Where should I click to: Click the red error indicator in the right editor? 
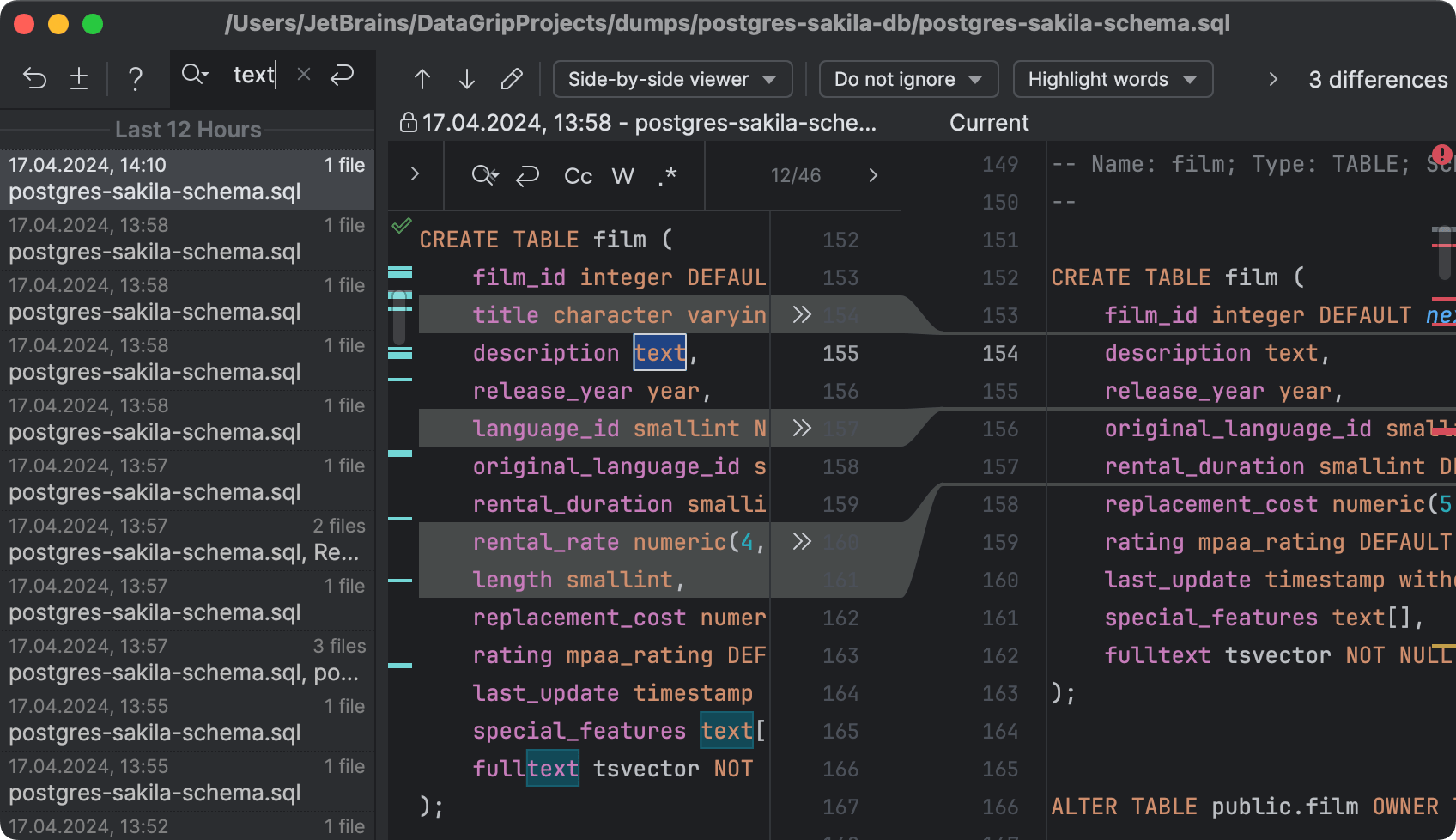pos(1443,155)
